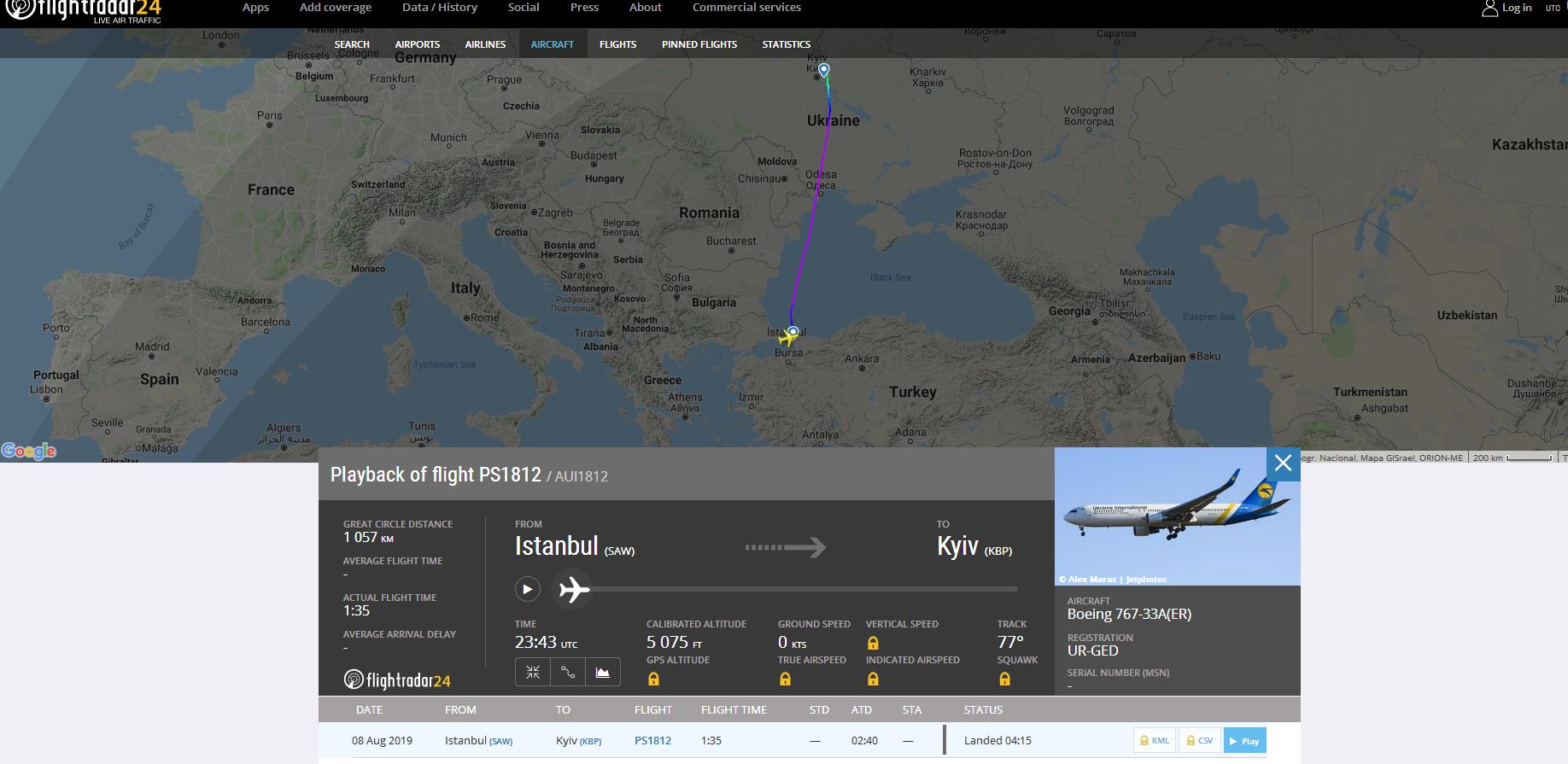Download the locked KML file
Screen dimensions: 1568x764
[1155, 740]
